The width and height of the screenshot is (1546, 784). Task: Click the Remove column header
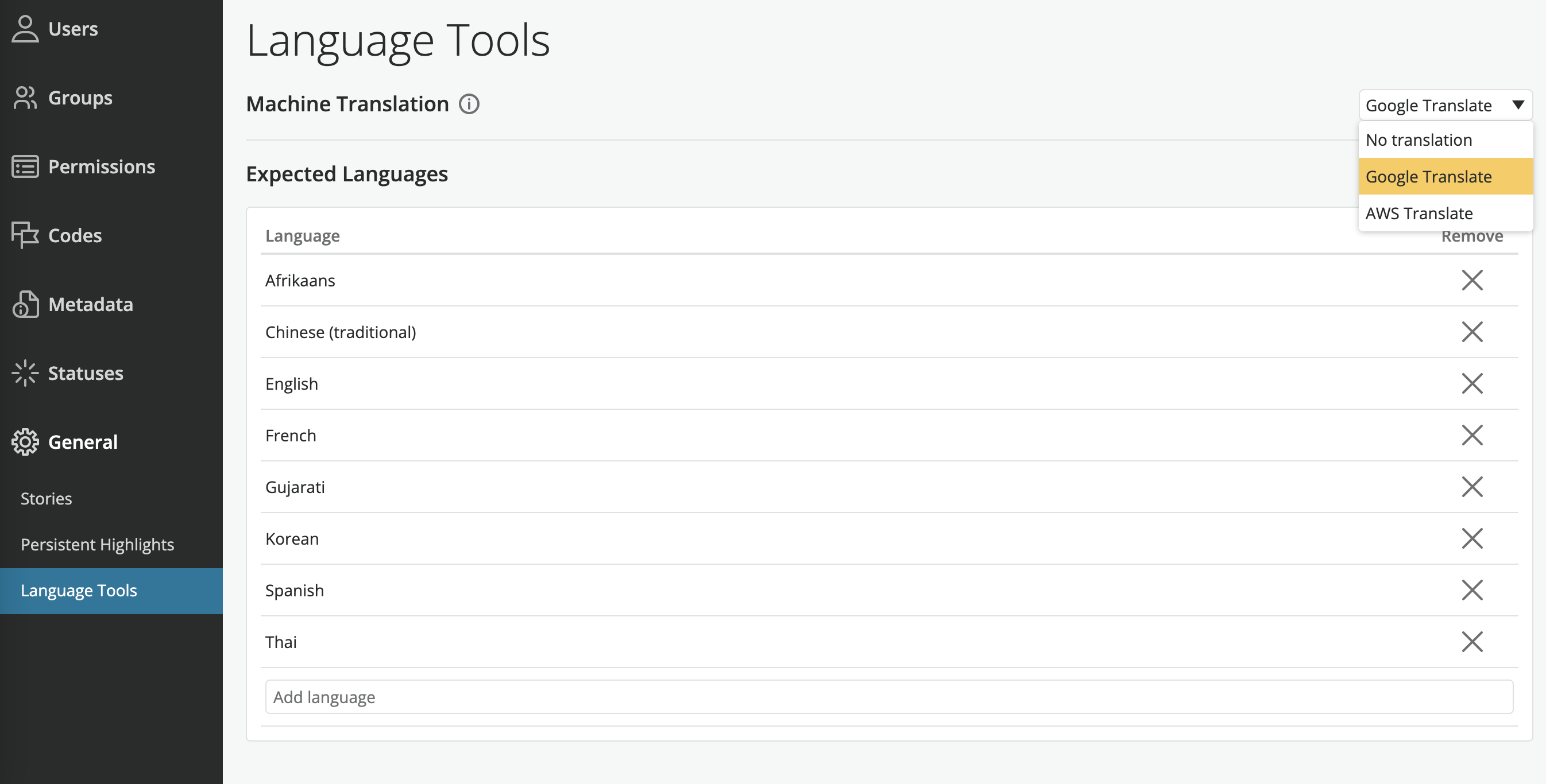(1471, 236)
